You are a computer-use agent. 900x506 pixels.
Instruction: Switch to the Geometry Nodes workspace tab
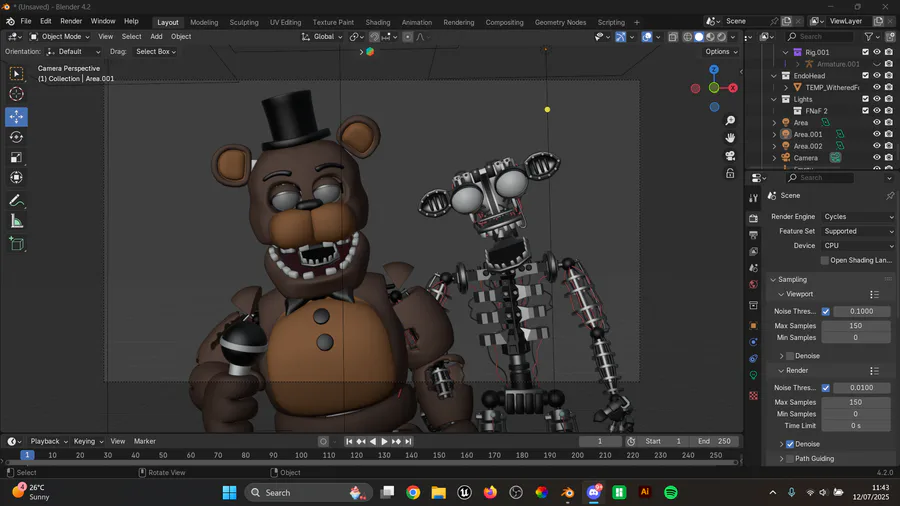[560, 22]
